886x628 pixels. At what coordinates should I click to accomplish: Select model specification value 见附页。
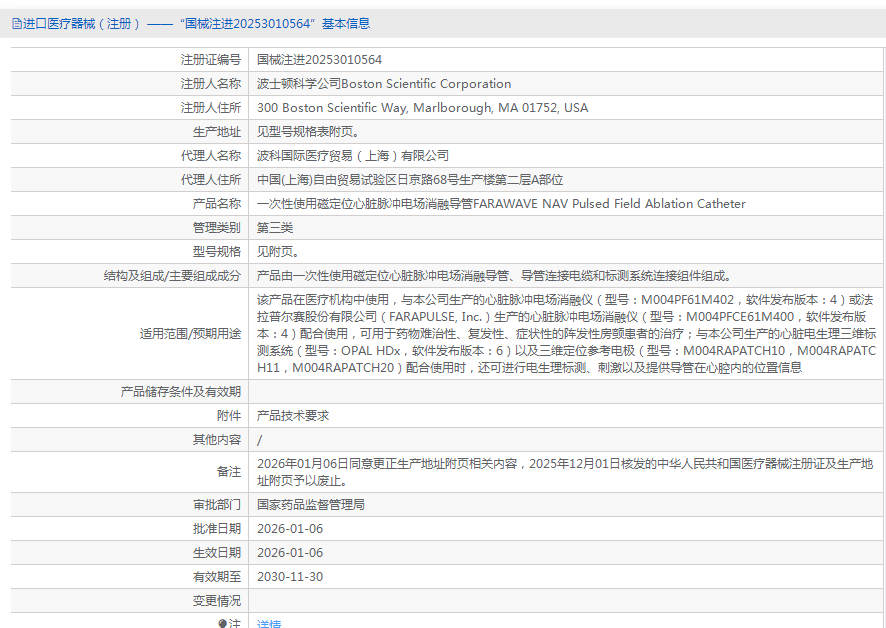click(278, 252)
